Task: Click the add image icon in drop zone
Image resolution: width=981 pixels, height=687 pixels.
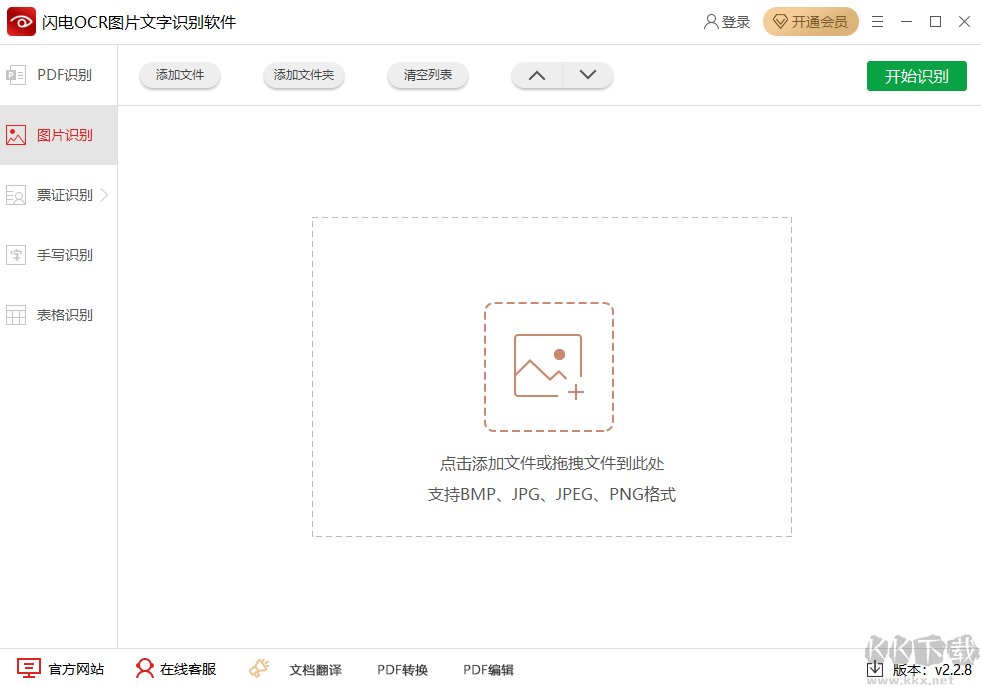Action: pos(548,367)
